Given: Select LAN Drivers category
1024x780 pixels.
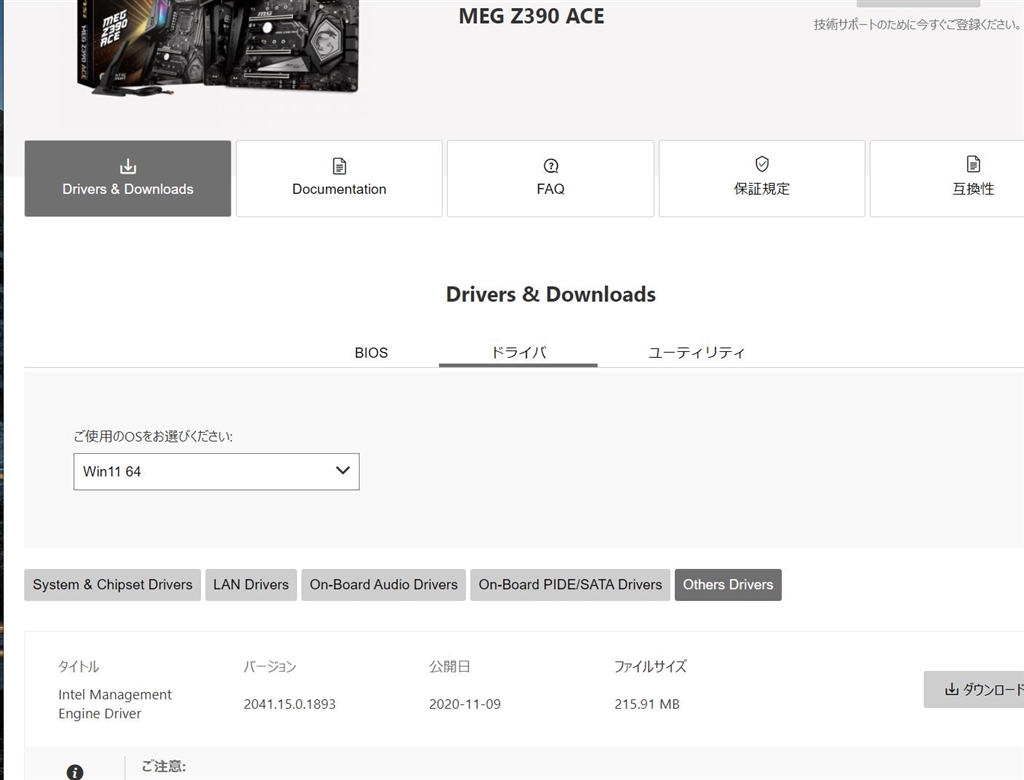Looking at the screenshot, I should click(251, 585).
